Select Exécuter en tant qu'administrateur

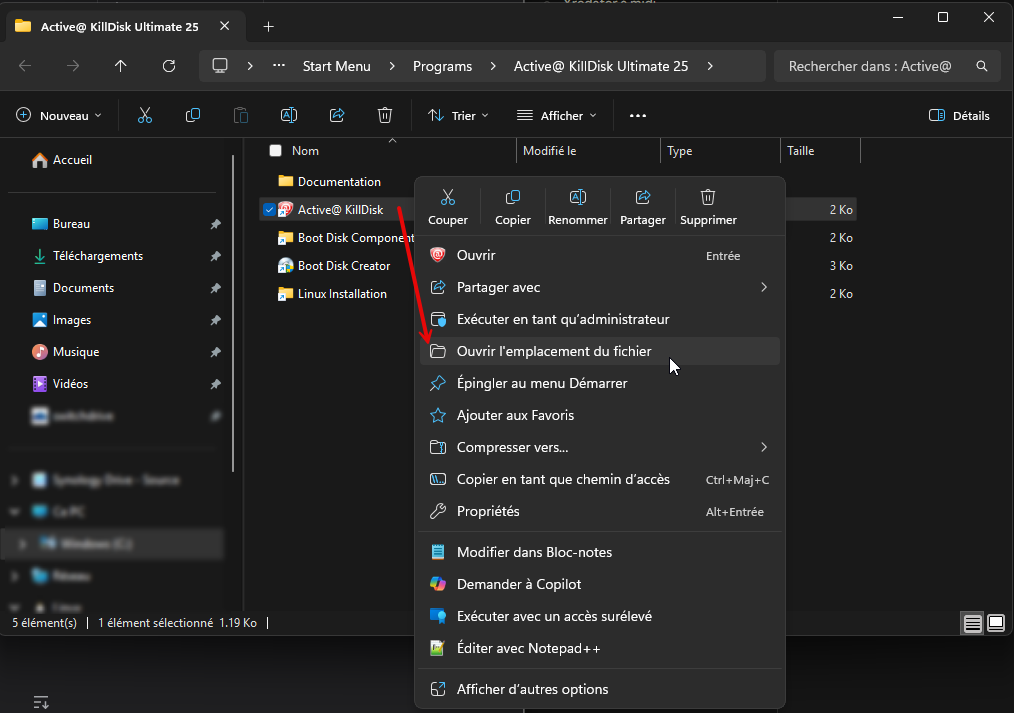599,319
